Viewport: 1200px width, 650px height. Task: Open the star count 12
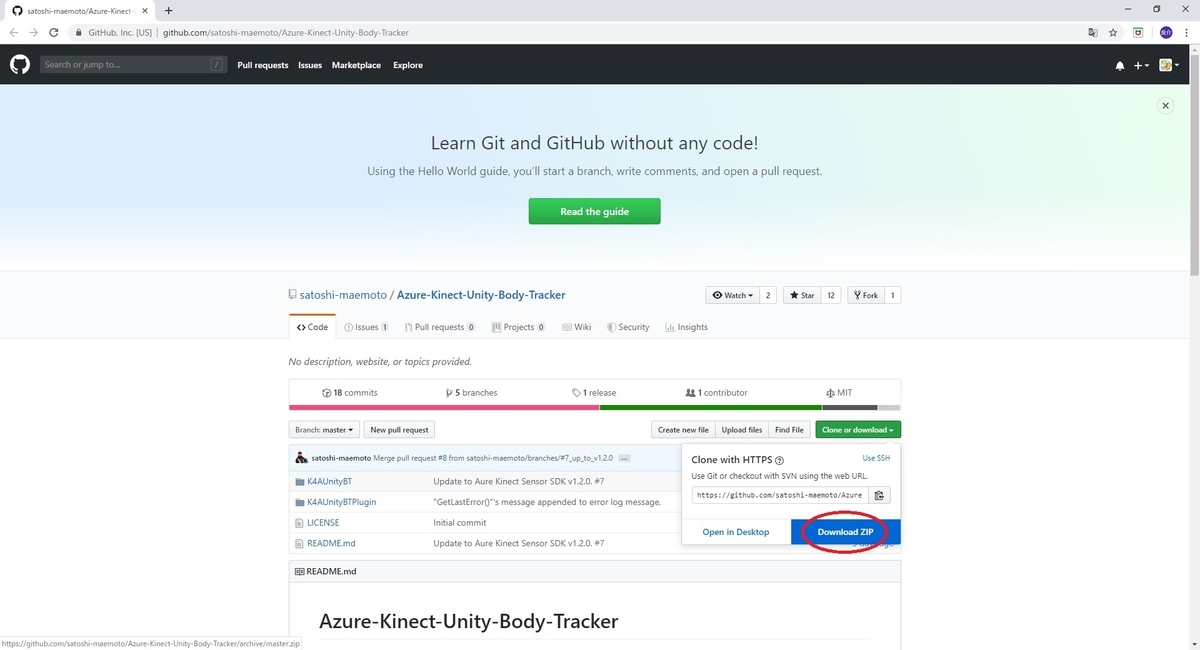click(830, 295)
